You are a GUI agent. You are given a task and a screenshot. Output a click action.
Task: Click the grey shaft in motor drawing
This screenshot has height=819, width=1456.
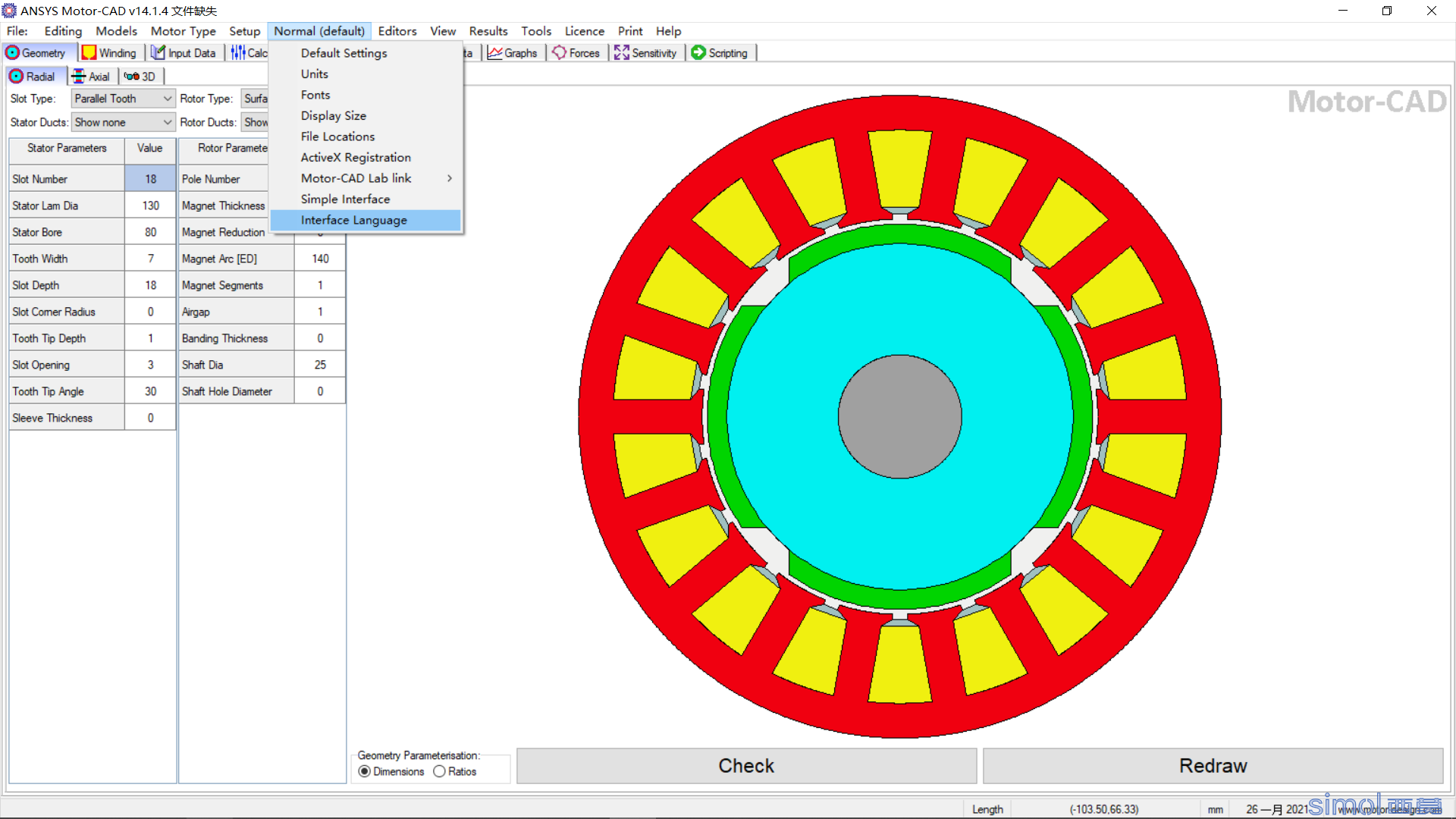899,416
